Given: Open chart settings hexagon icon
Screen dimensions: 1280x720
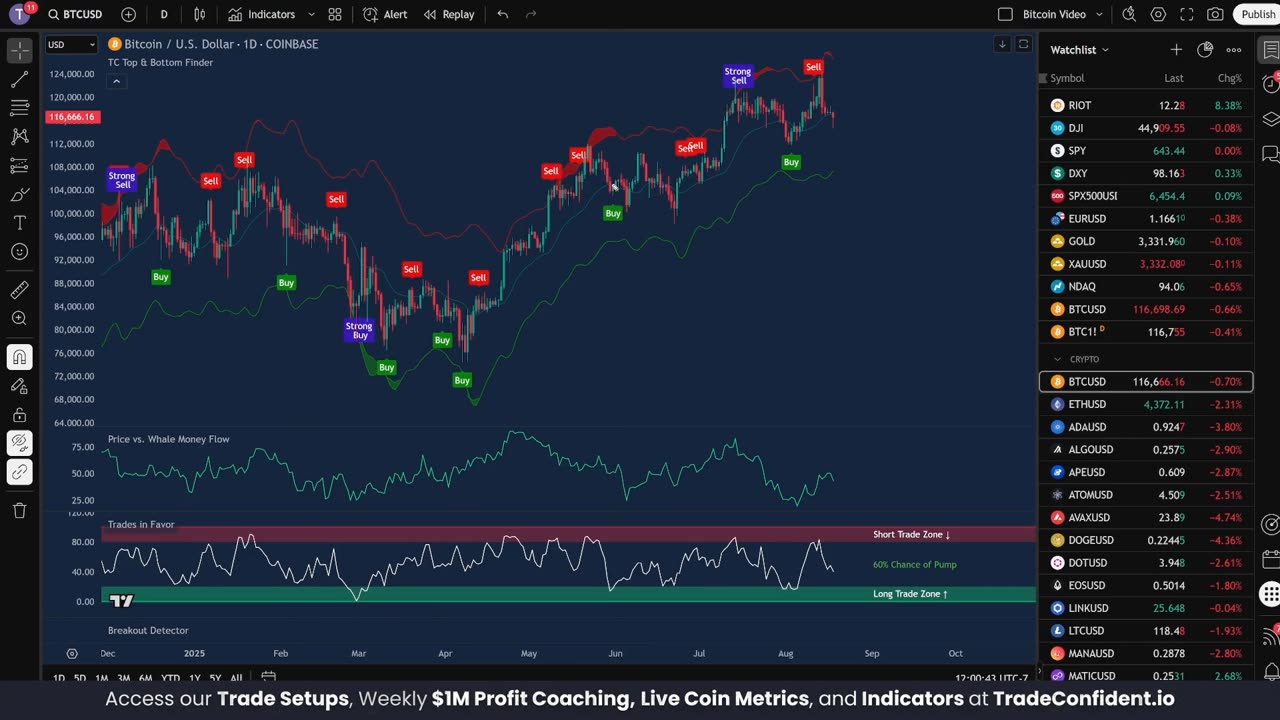Looking at the screenshot, I should coord(1158,14).
